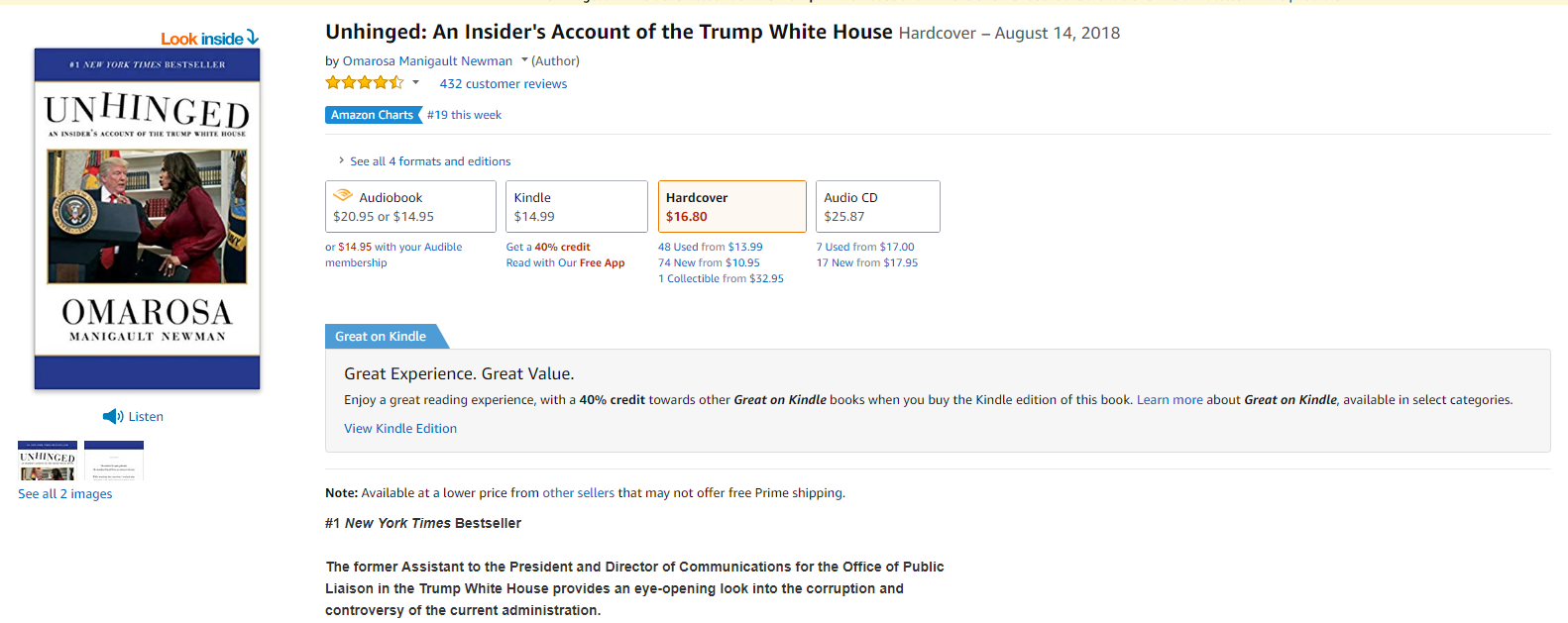Select the Hardcover format option
Viewport: 1568px width, 623px height.
click(731, 206)
